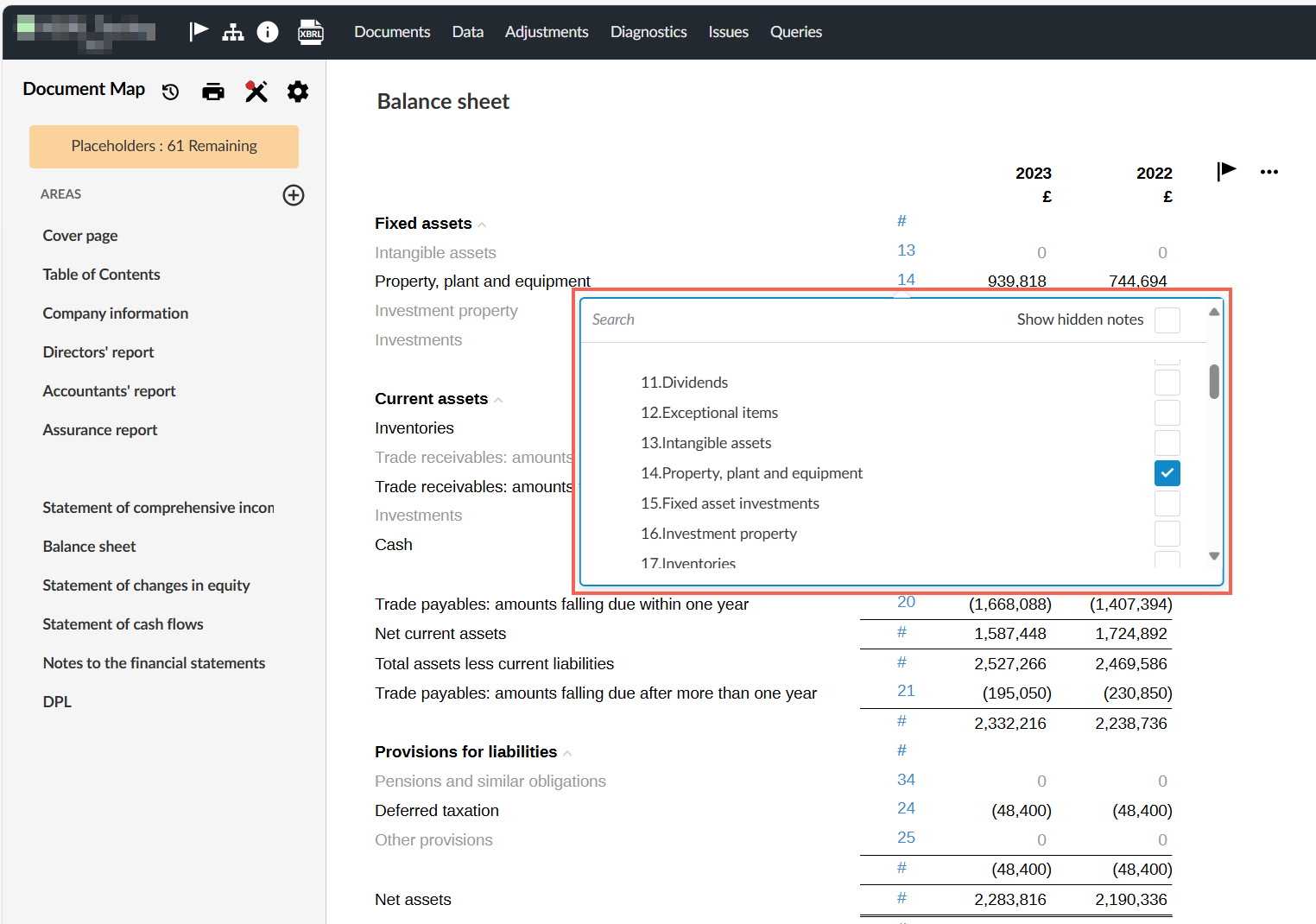Viewport: 1316px width, 924px height.
Task: Click the history icon beside Document Map
Action: (x=171, y=92)
